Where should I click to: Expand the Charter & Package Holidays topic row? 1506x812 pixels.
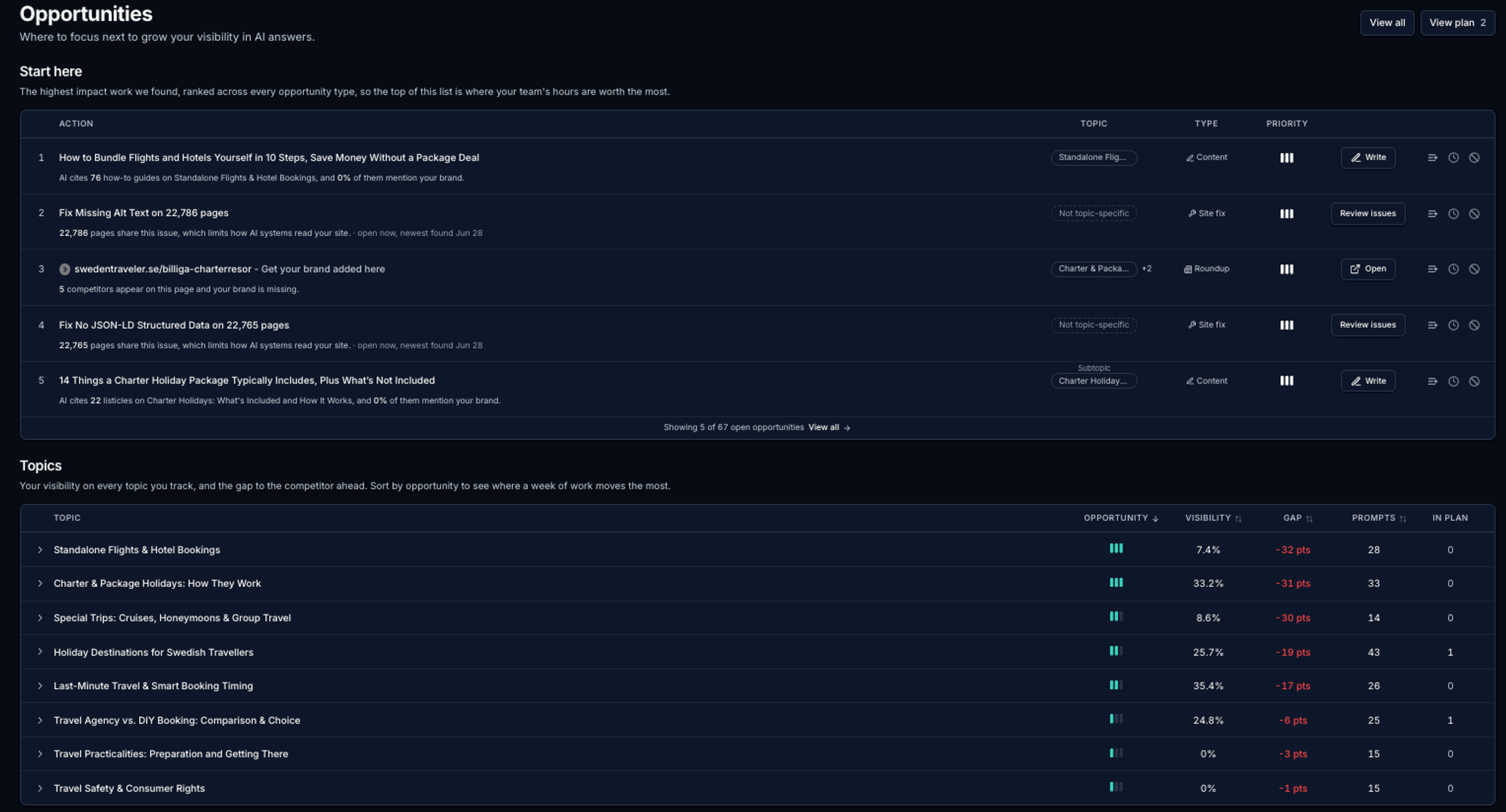click(40, 584)
